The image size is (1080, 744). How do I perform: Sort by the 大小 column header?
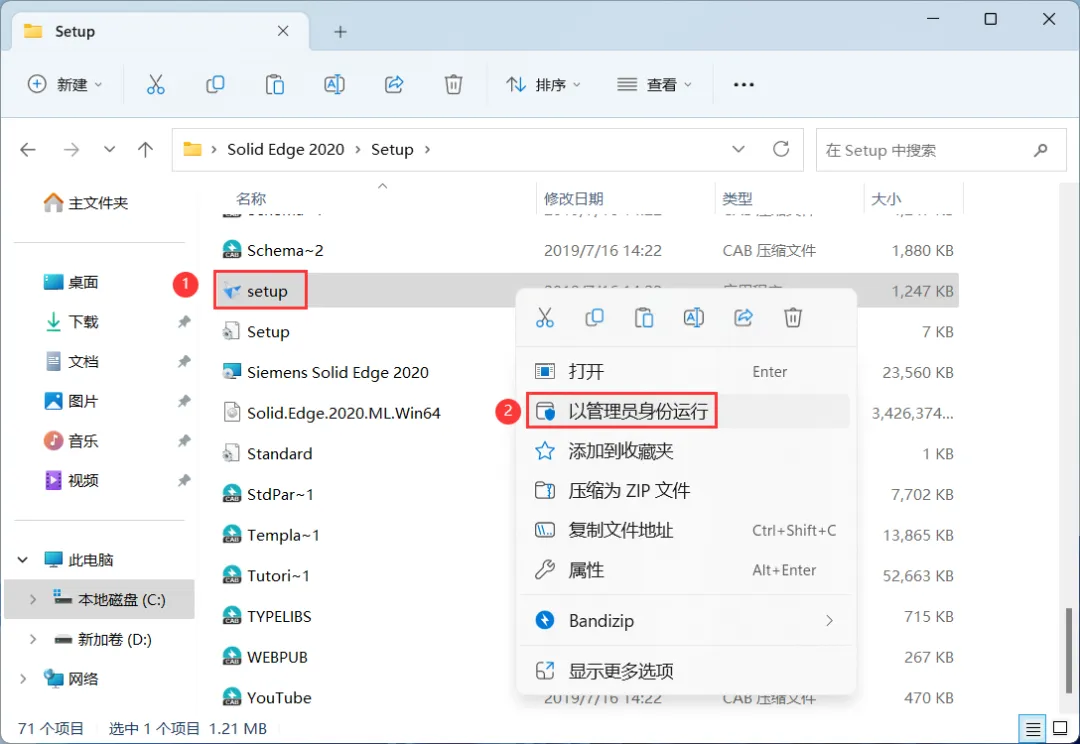coord(886,199)
